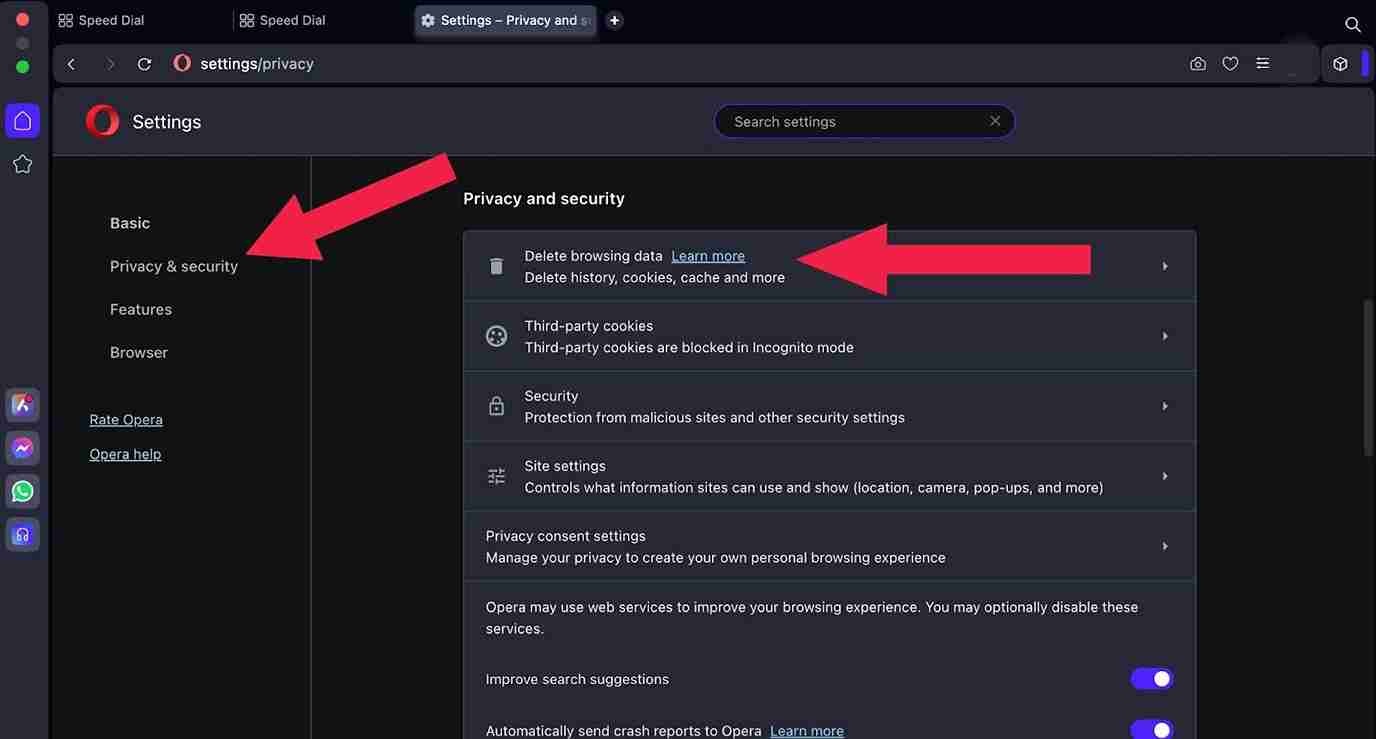The image size is (1376, 739).
Task: Open WhatsApp from the sidebar
Action: (x=22, y=490)
